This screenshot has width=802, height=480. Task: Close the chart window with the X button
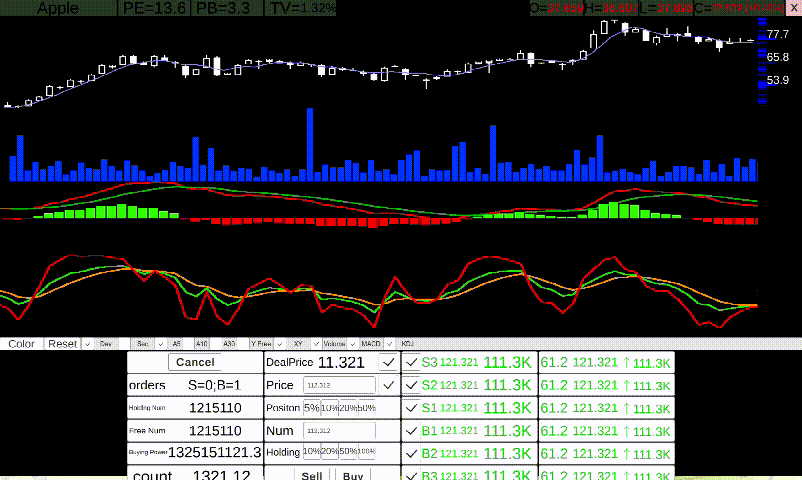coord(794,8)
